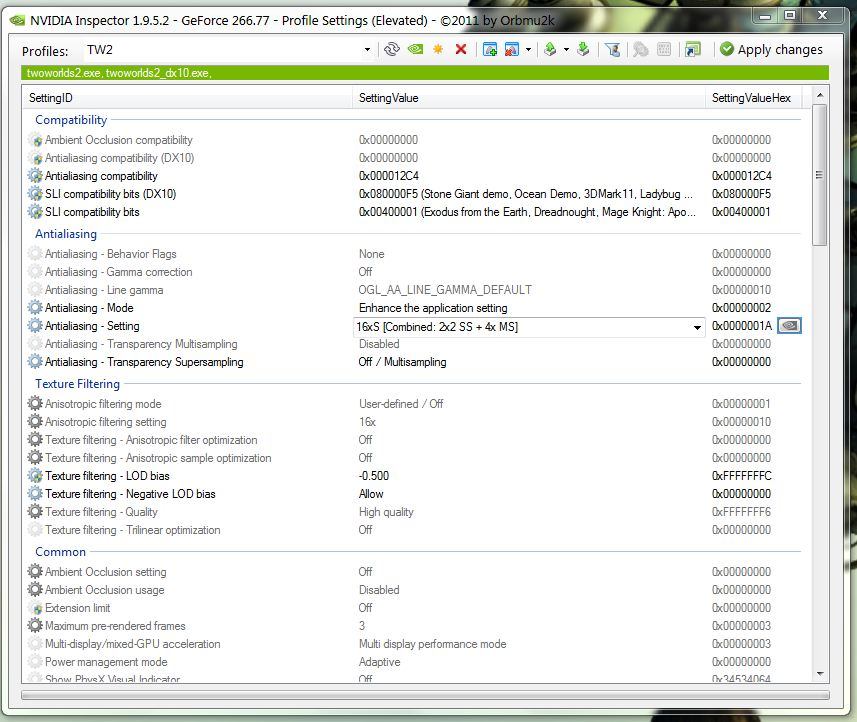Viewport: 857px width, 722px height.
Task: Click gear icon next to Maximum pre-rendered frames
Action: [35, 626]
